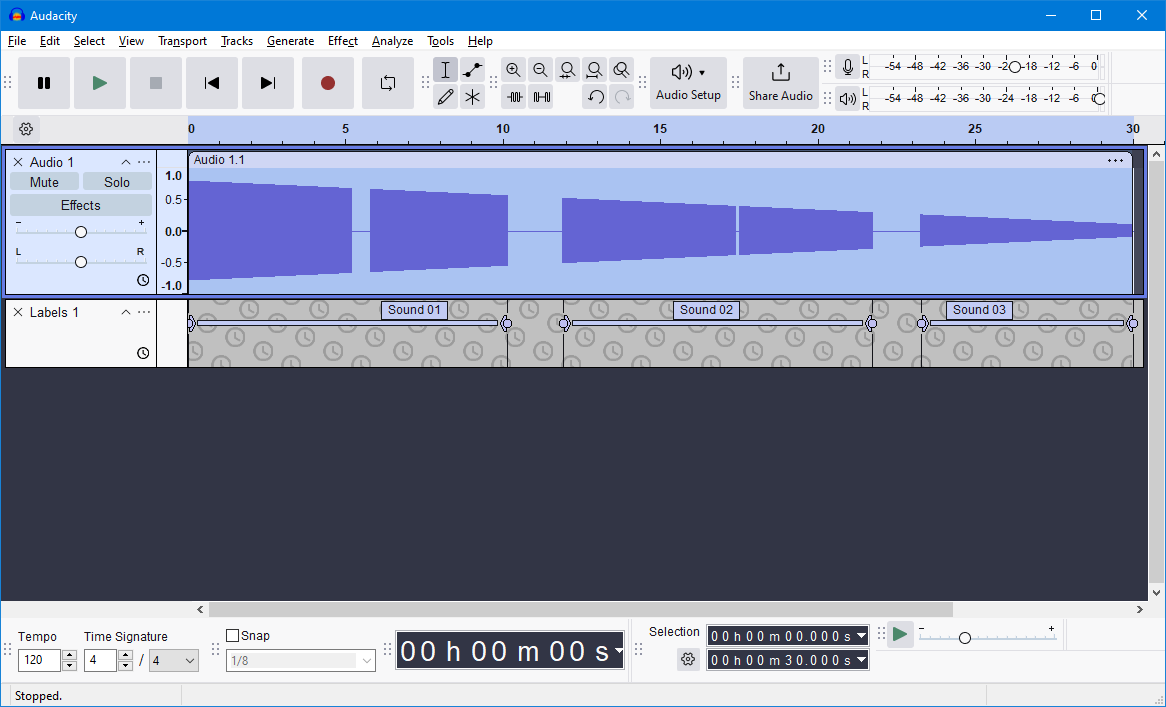This screenshot has width=1166, height=707.
Task: Click the Trim audio outside selection icon
Action: coord(515,97)
